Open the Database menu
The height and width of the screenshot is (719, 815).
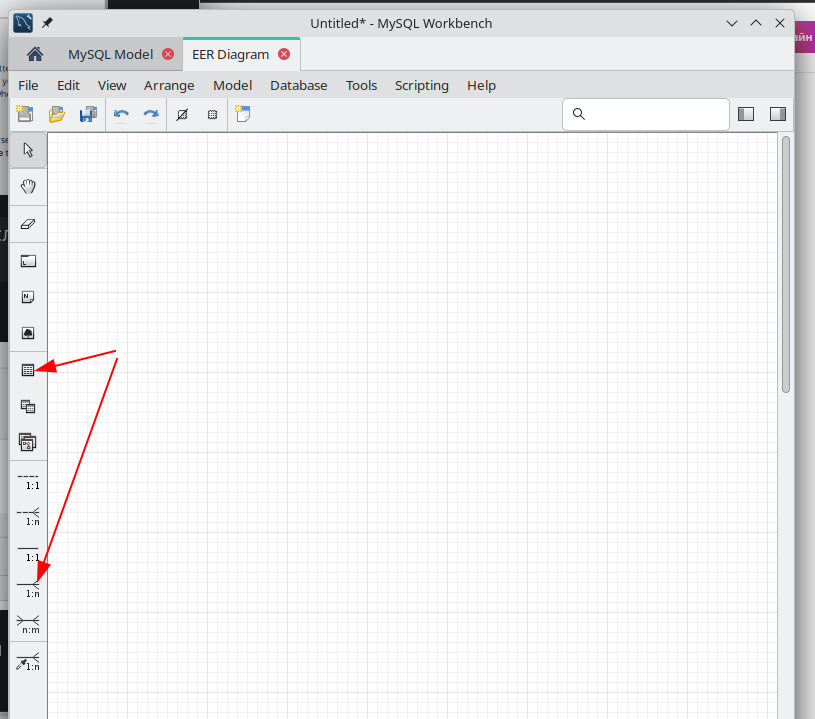pos(298,85)
